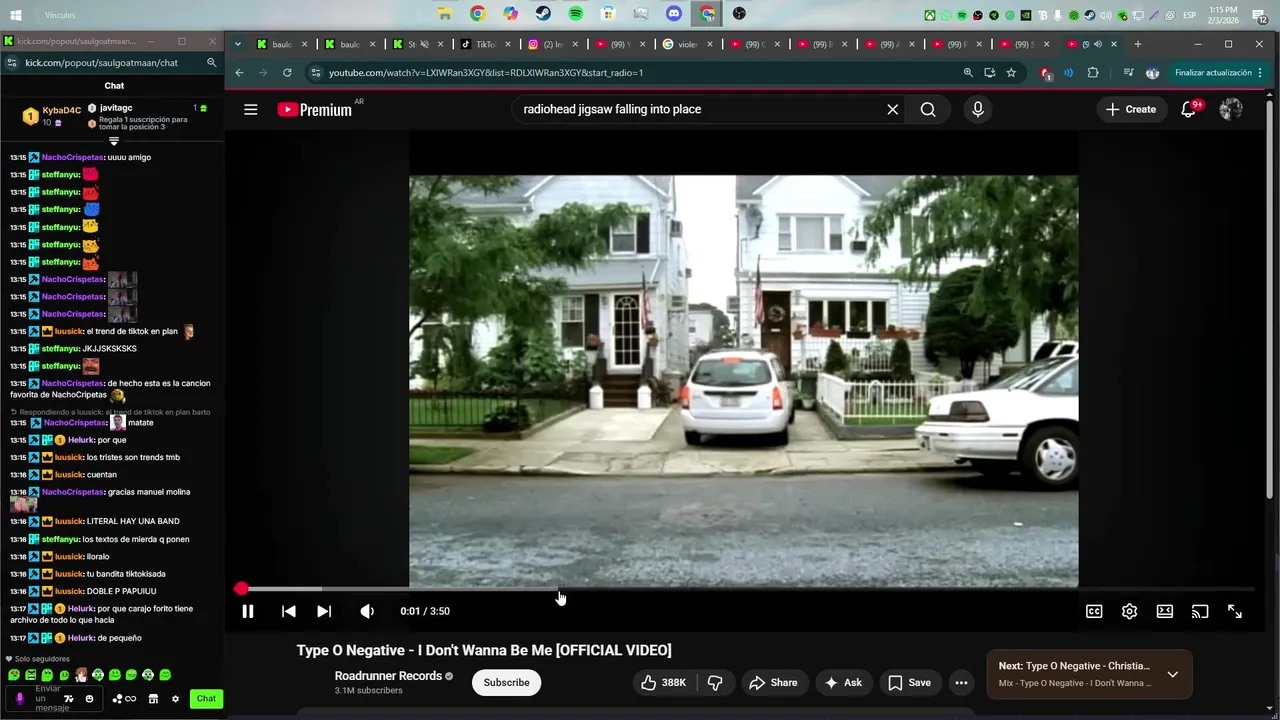This screenshot has height=720, width=1280.
Task: Open Chrome tab search dropdown arrow
Action: click(x=238, y=44)
